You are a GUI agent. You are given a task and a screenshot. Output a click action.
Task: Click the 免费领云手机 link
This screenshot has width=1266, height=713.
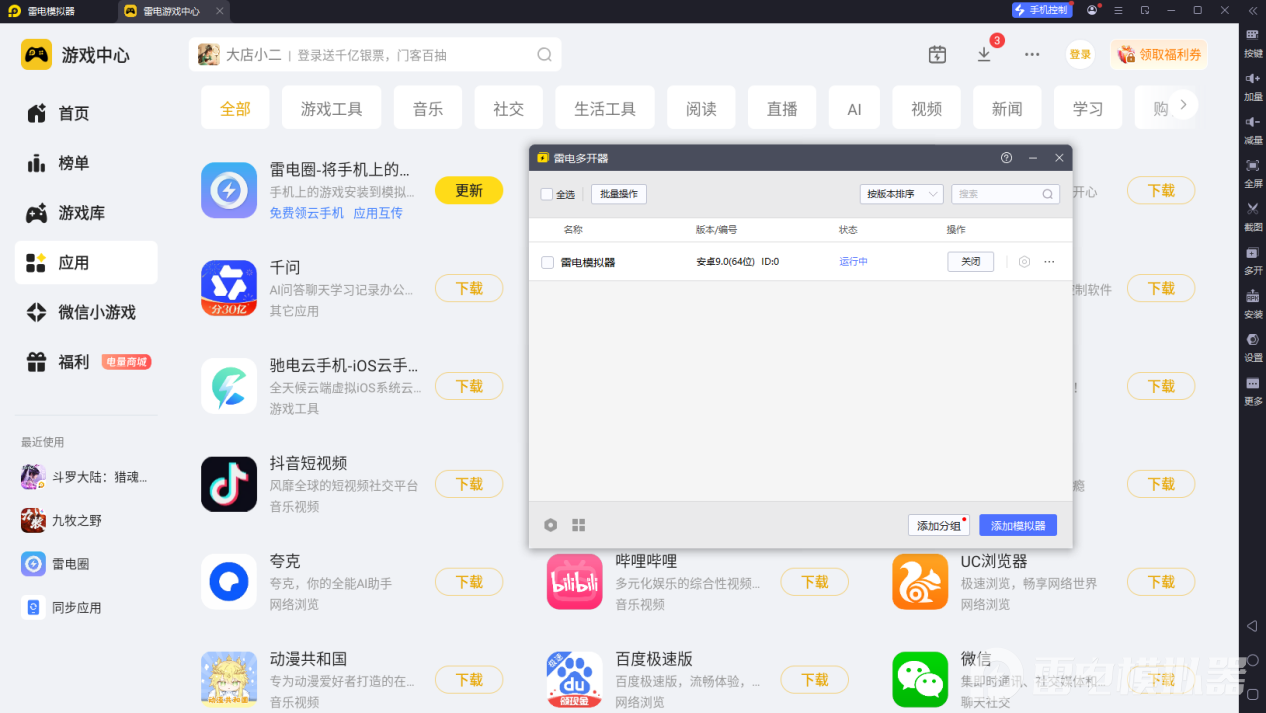pyautogui.click(x=307, y=213)
